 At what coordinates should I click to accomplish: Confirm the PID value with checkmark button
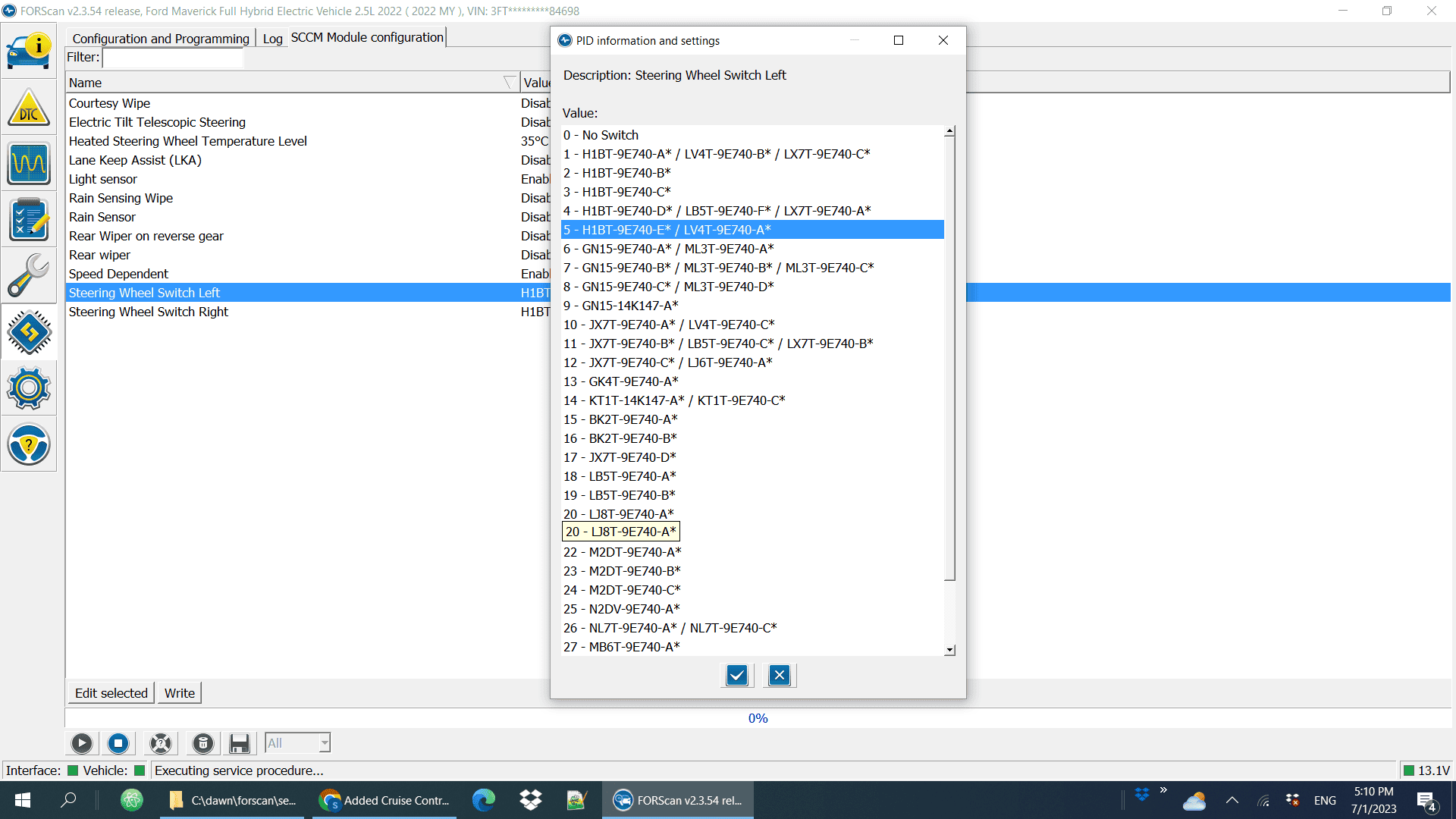coord(737,675)
